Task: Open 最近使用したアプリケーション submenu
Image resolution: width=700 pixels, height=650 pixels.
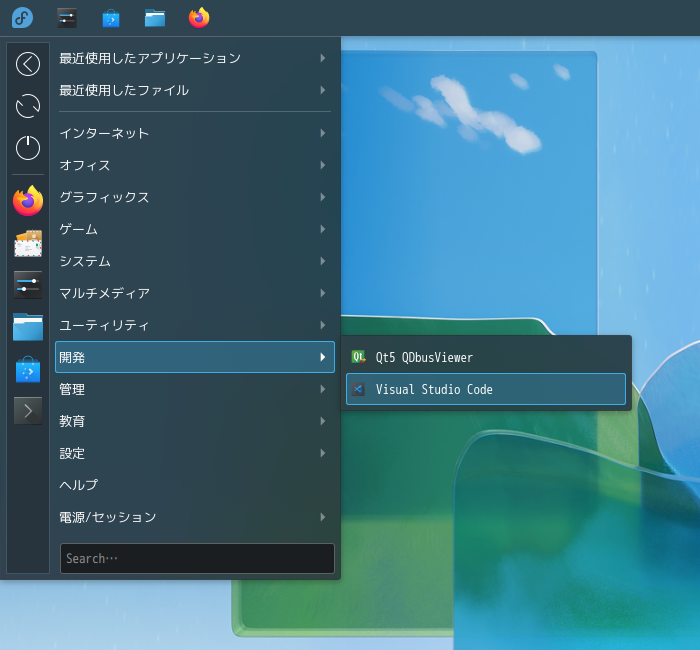Action: pos(195,58)
